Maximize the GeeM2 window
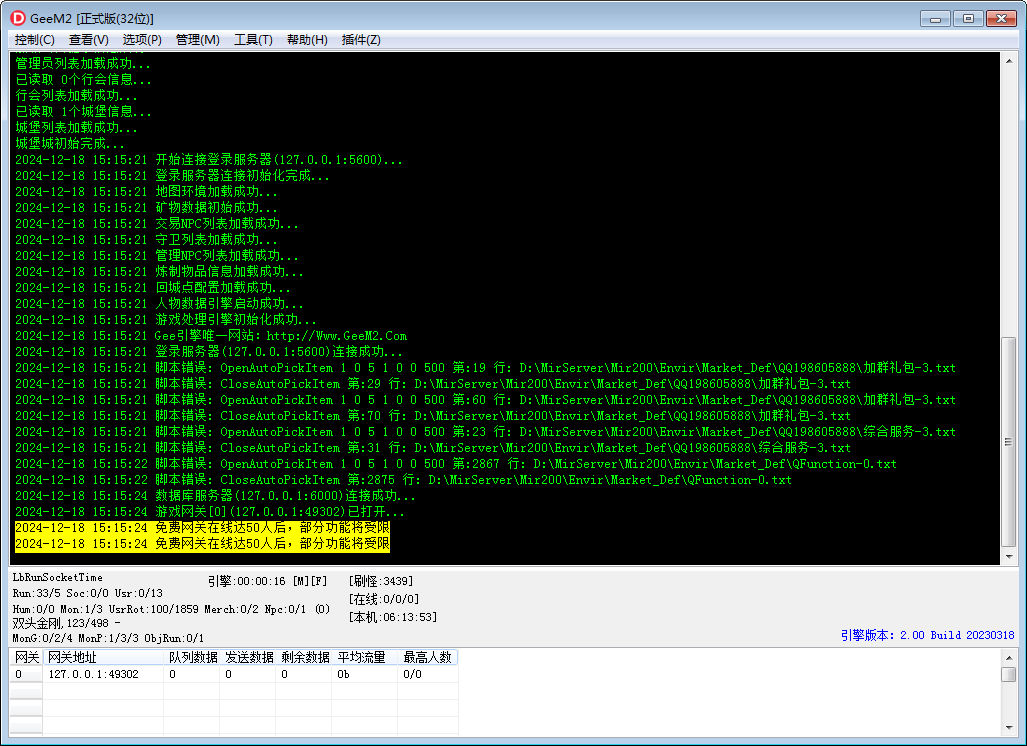 point(968,19)
